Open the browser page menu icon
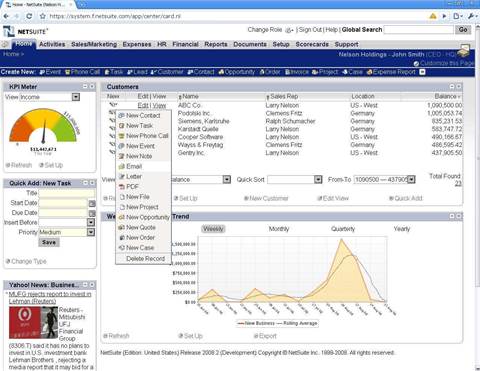Viewport: 480px width, 371px height. (458, 16)
